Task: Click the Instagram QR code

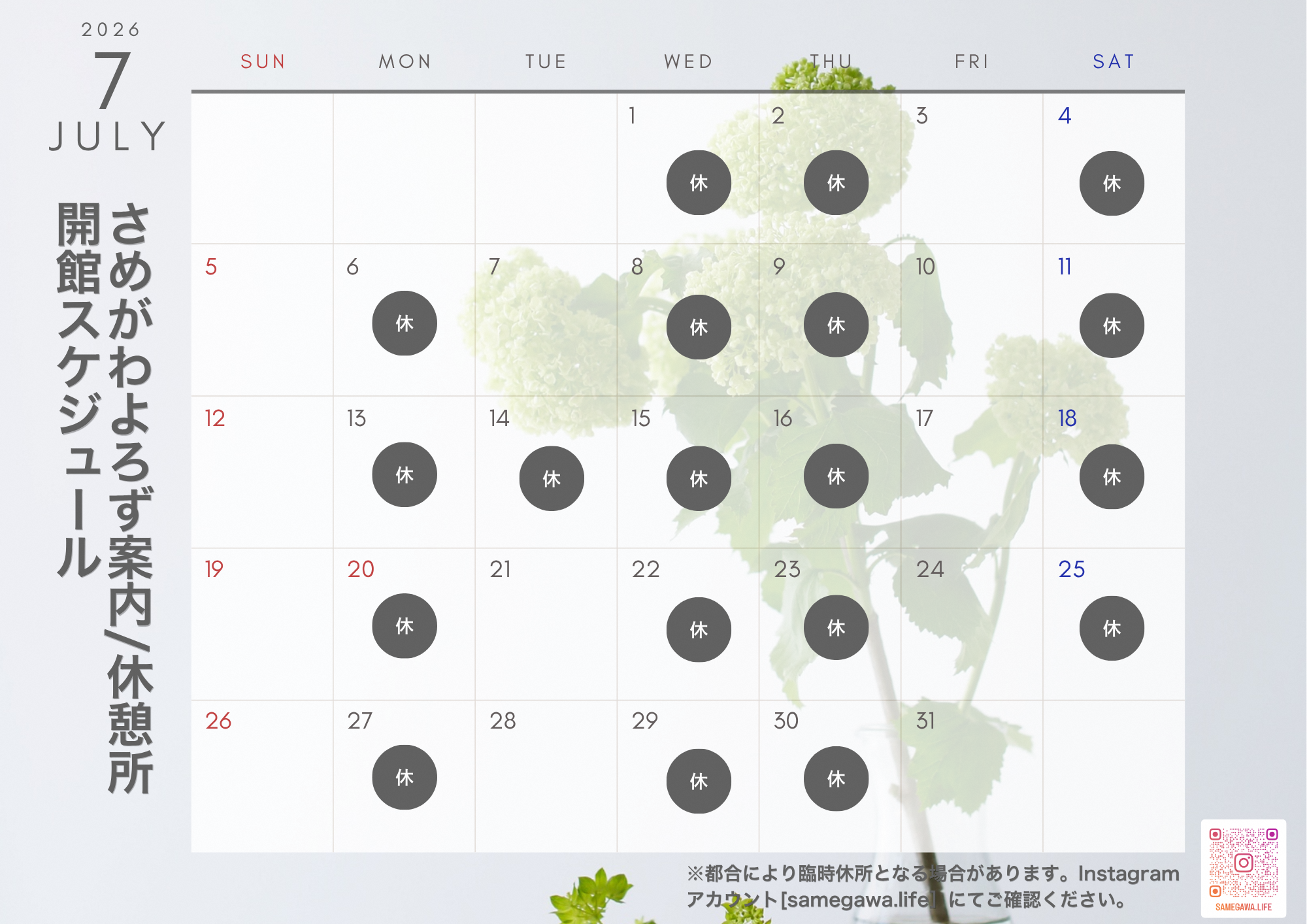Action: 1243,863
